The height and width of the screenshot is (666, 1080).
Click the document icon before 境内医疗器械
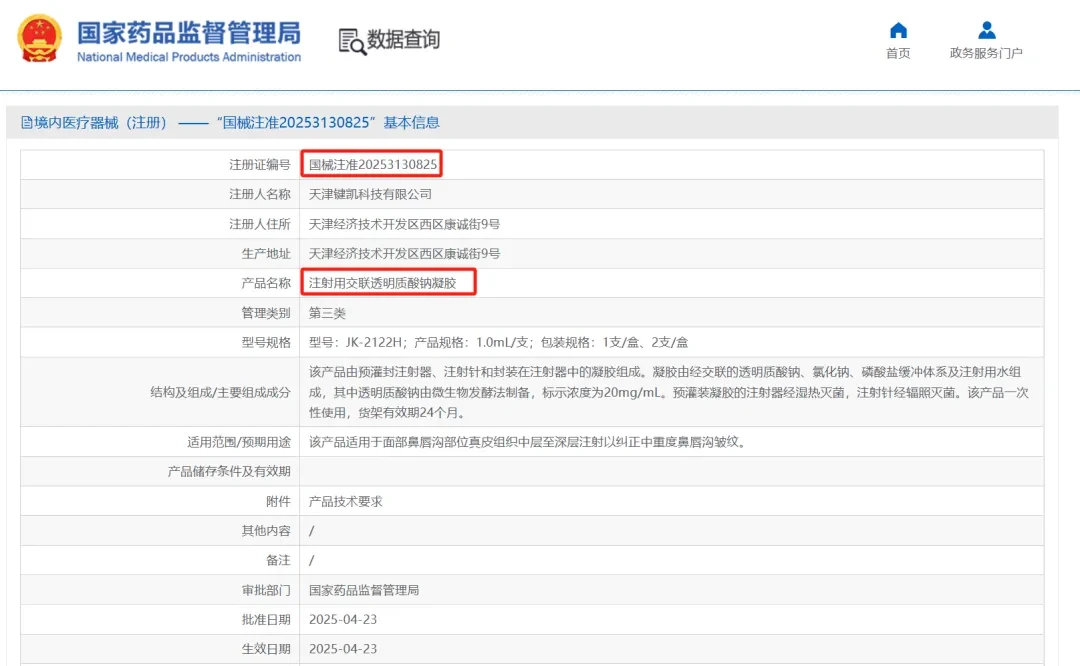tap(26, 123)
